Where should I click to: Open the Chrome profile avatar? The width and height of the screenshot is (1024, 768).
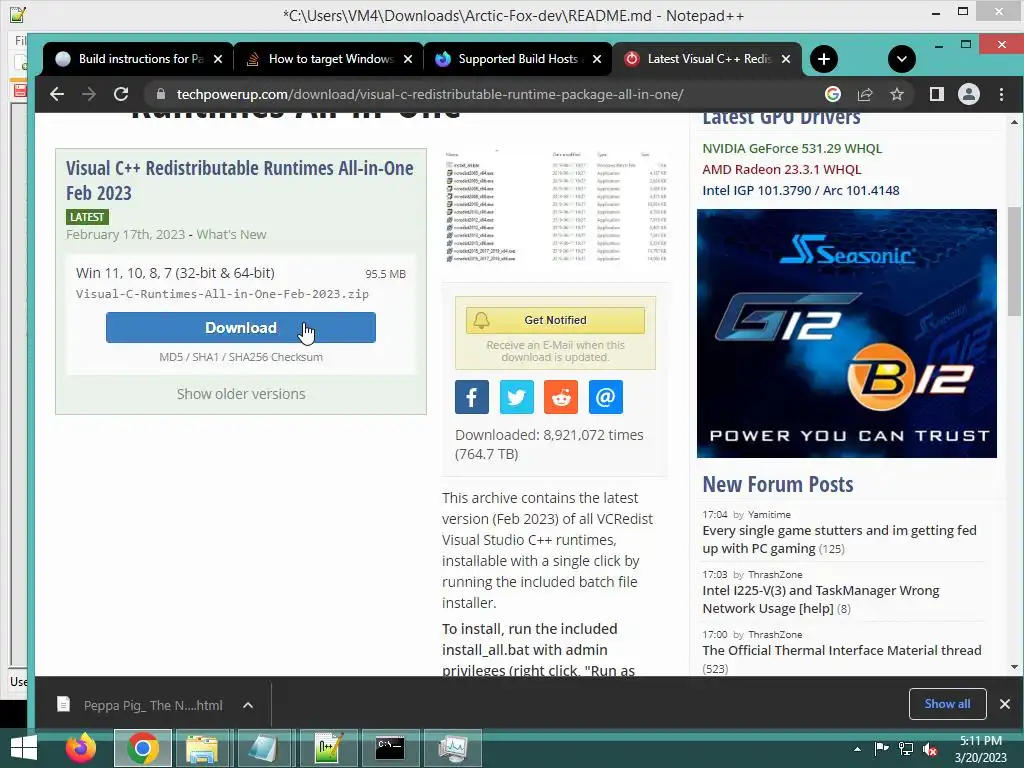click(x=968, y=94)
